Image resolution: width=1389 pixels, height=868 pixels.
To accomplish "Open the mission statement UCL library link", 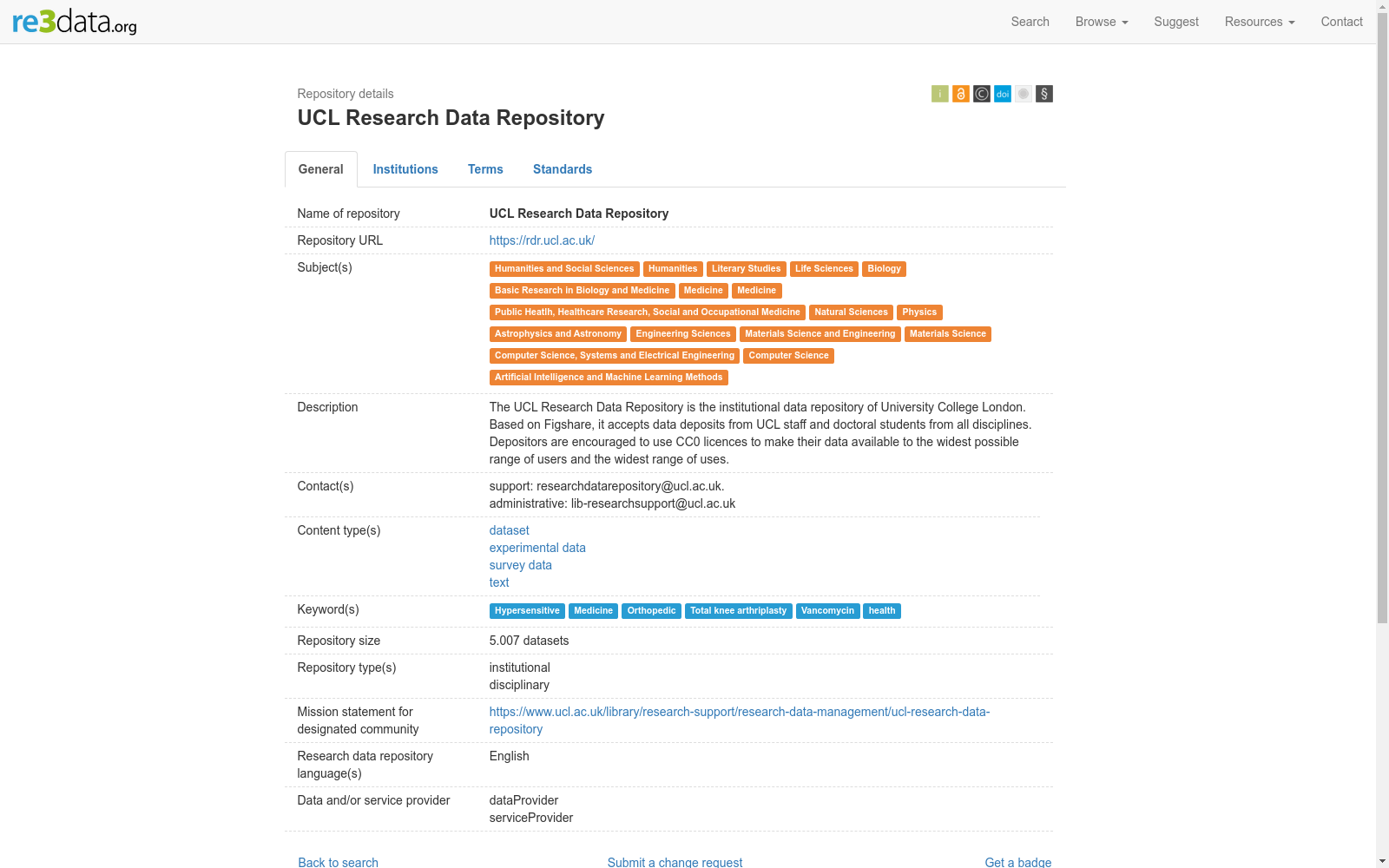I will (x=740, y=720).
